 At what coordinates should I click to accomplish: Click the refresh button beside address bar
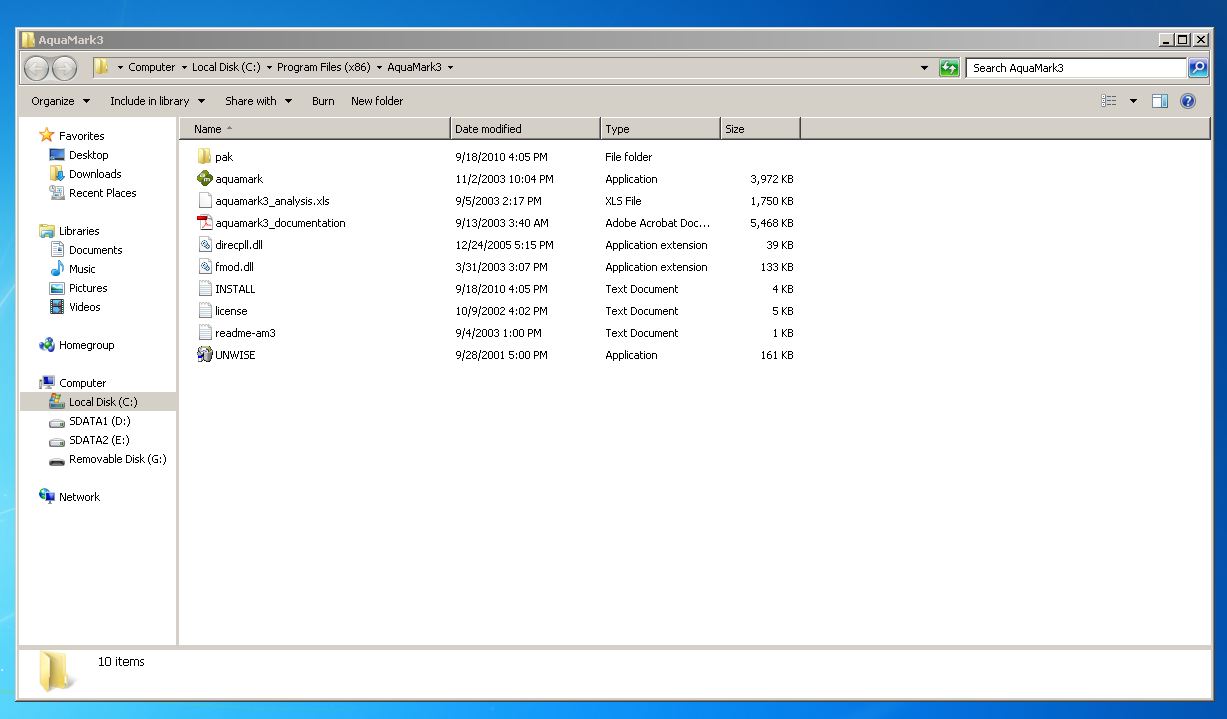point(949,68)
